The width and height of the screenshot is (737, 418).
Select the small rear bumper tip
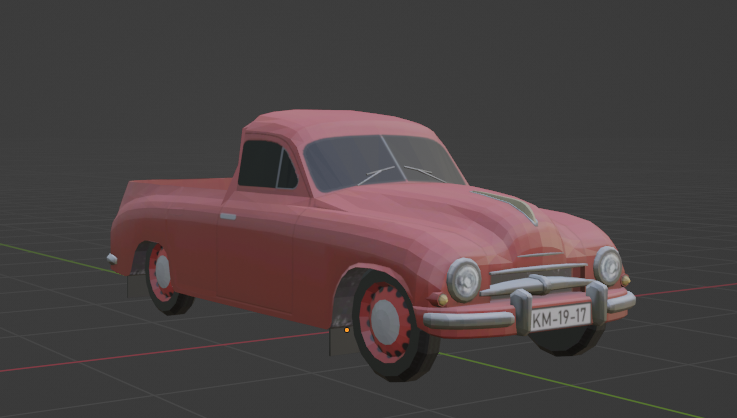(x=112, y=259)
